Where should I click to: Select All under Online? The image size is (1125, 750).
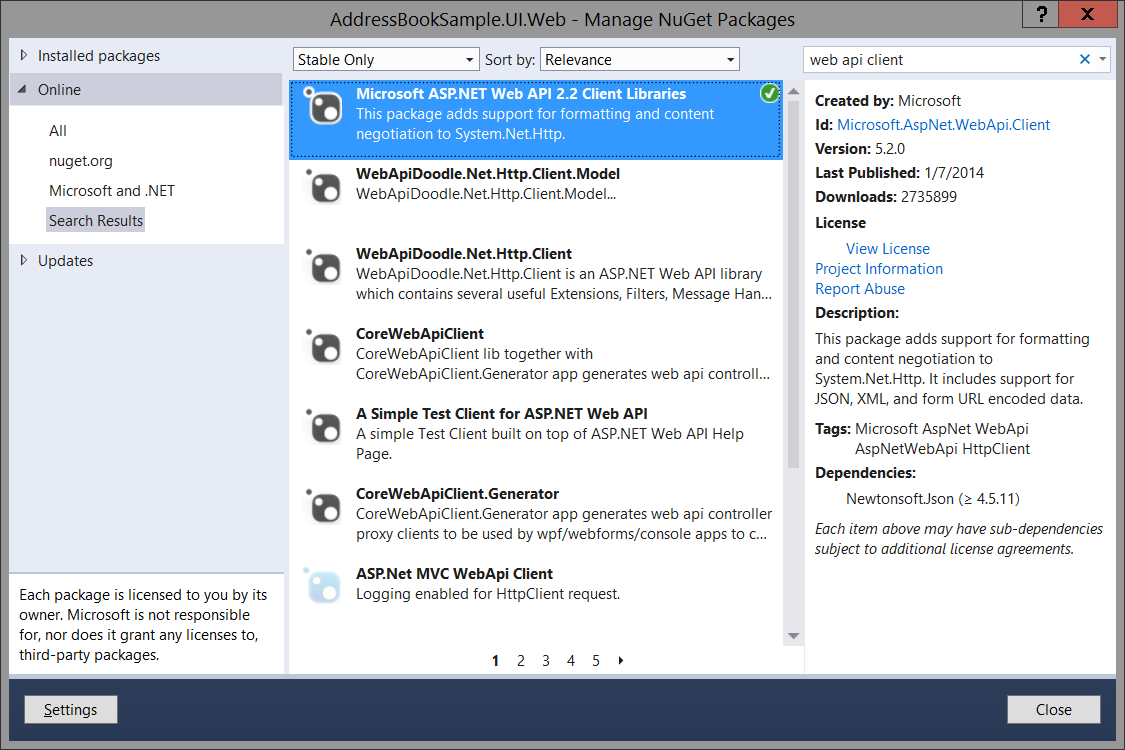57,131
